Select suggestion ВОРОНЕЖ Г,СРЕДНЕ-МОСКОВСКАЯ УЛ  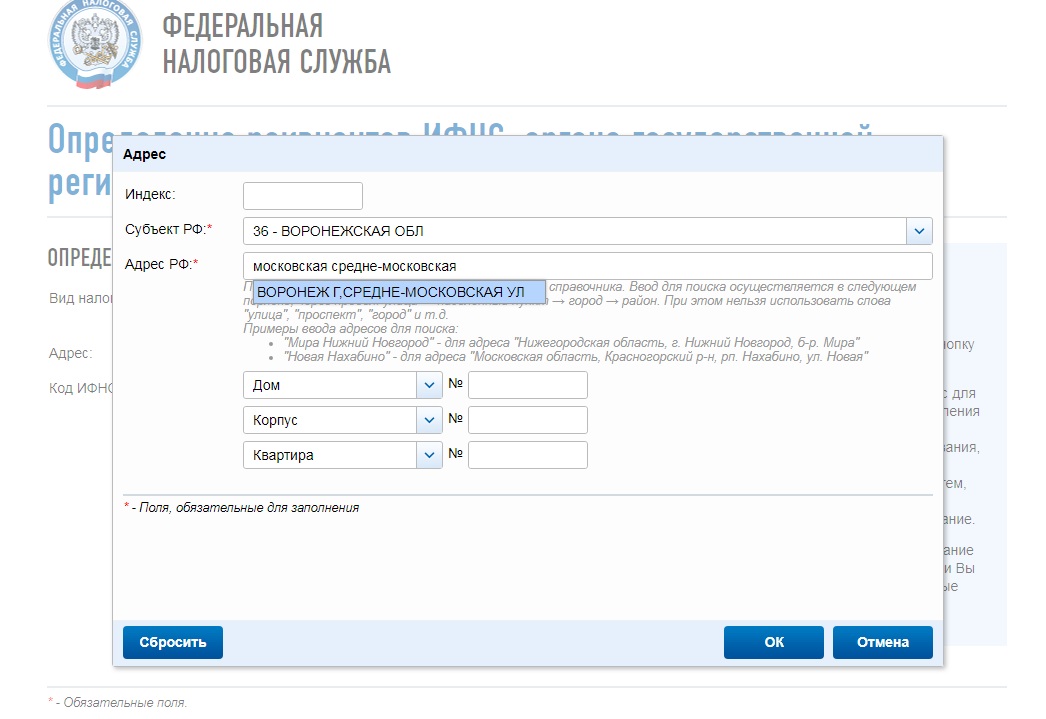[398, 292]
